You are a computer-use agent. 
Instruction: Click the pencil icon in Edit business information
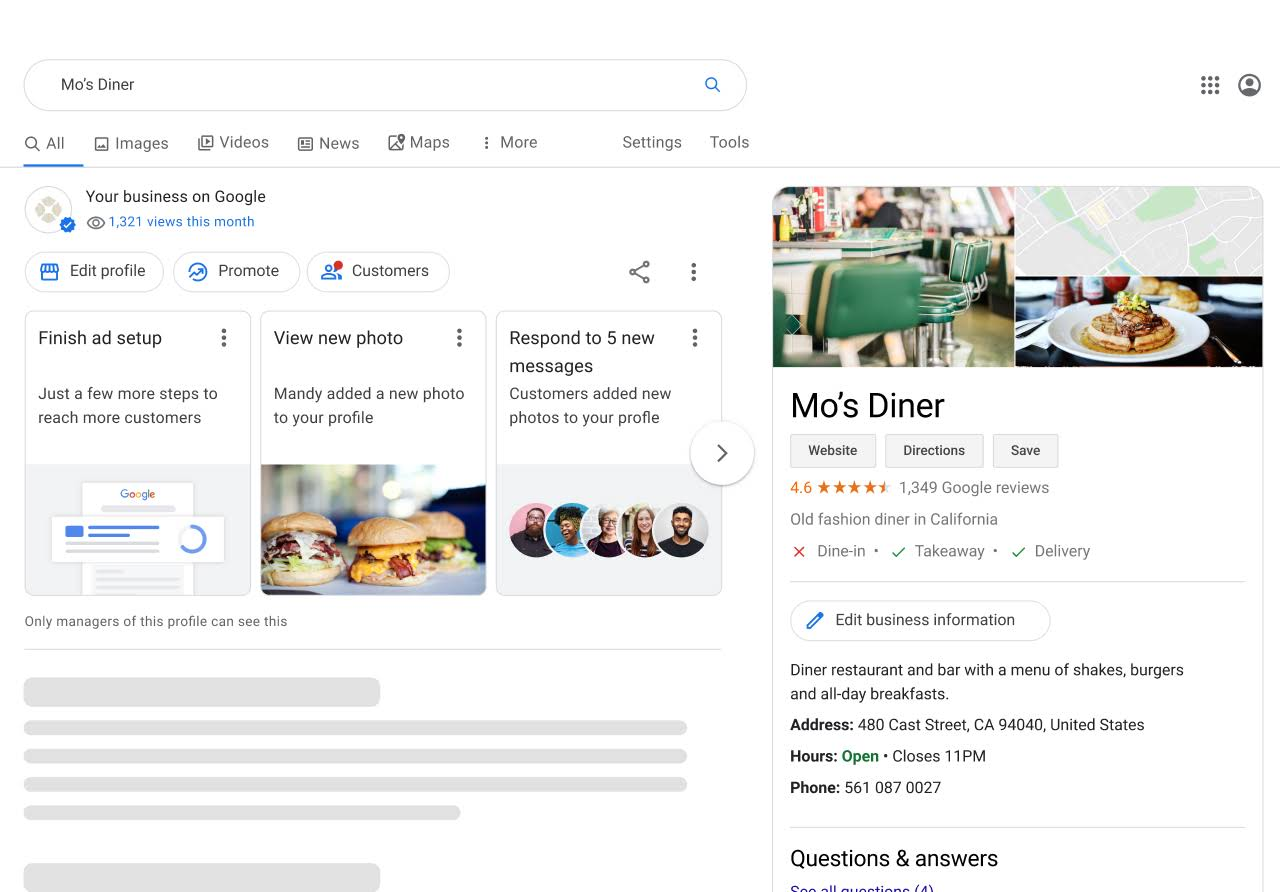pos(815,621)
